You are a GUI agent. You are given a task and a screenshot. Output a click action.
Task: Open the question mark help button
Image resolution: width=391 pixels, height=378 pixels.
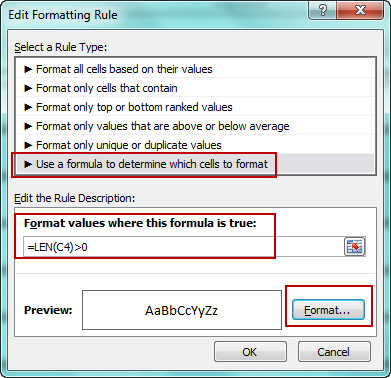[x=323, y=11]
